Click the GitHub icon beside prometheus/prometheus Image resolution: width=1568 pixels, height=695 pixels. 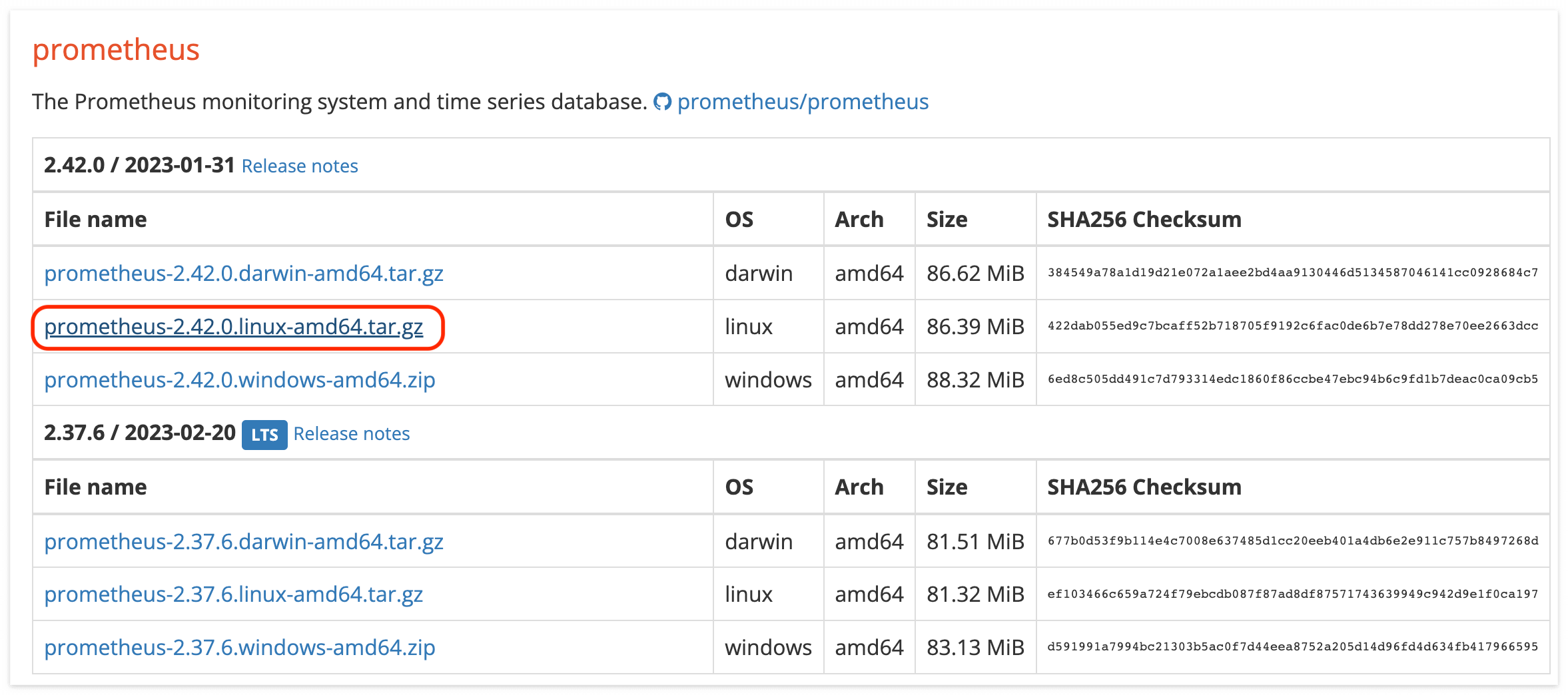coord(662,102)
